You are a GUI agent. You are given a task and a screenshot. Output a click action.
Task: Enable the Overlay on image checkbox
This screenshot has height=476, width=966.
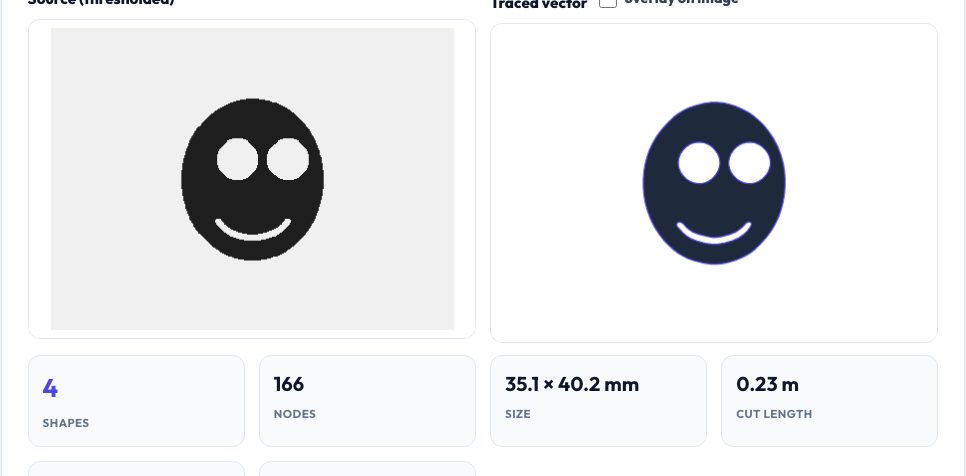click(607, 2)
